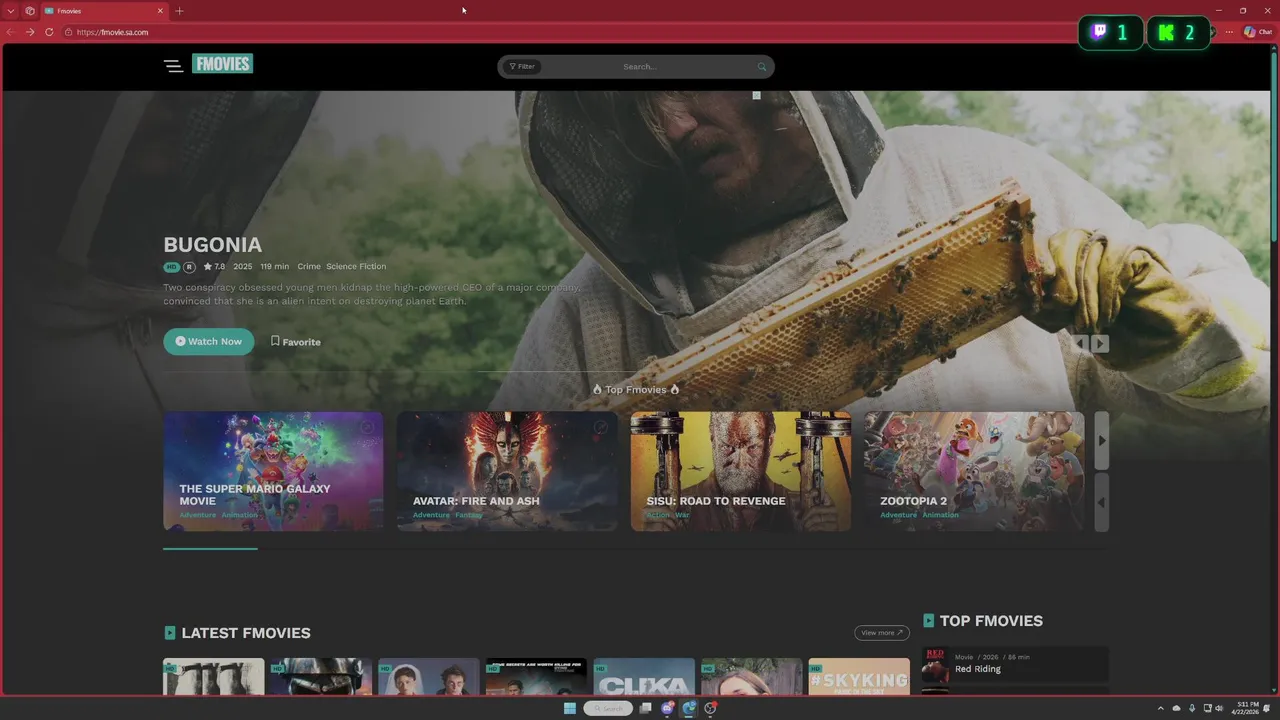The height and width of the screenshot is (720, 1280).
Task: Click Adventure tag on Zootopia 2 card
Action: point(898,515)
